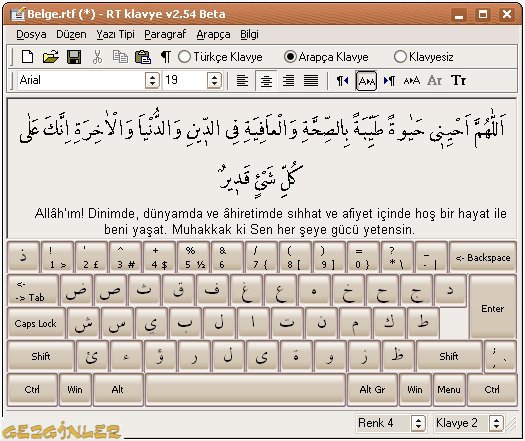Screen dimensions: 525x441
Task: Click the highlighted A▸A text direction icon
Action: (x=367, y=81)
